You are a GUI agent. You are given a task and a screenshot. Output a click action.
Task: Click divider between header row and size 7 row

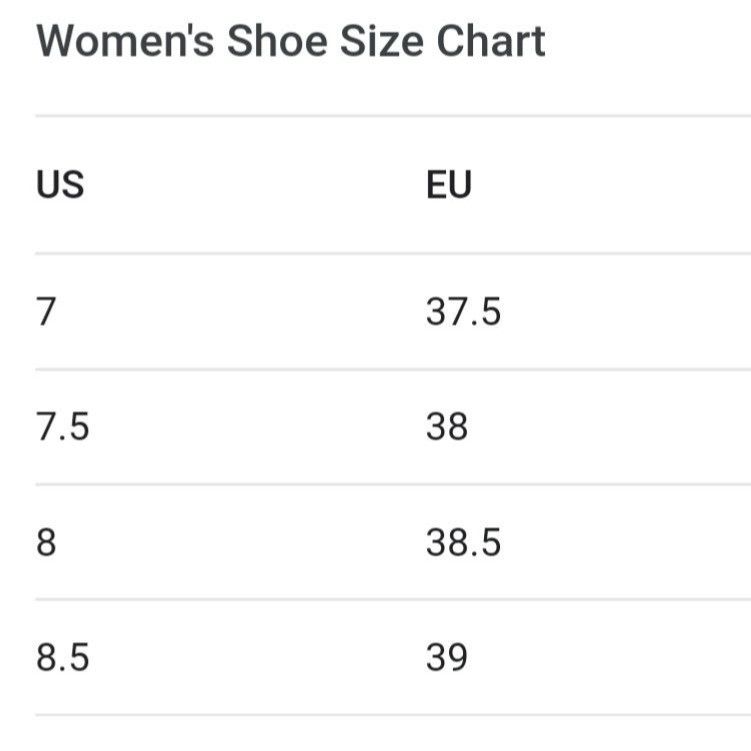393,253
